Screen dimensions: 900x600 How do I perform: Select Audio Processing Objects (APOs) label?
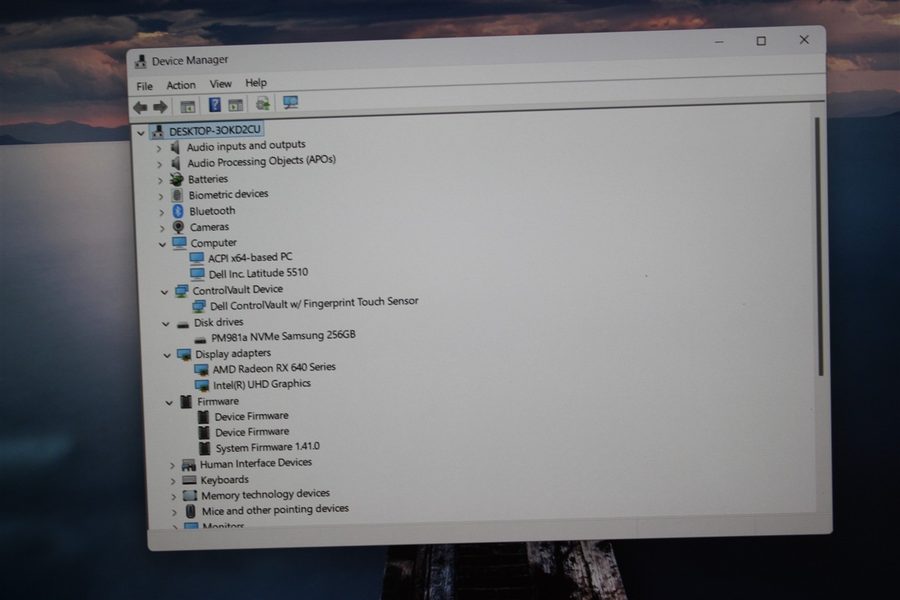pos(261,161)
